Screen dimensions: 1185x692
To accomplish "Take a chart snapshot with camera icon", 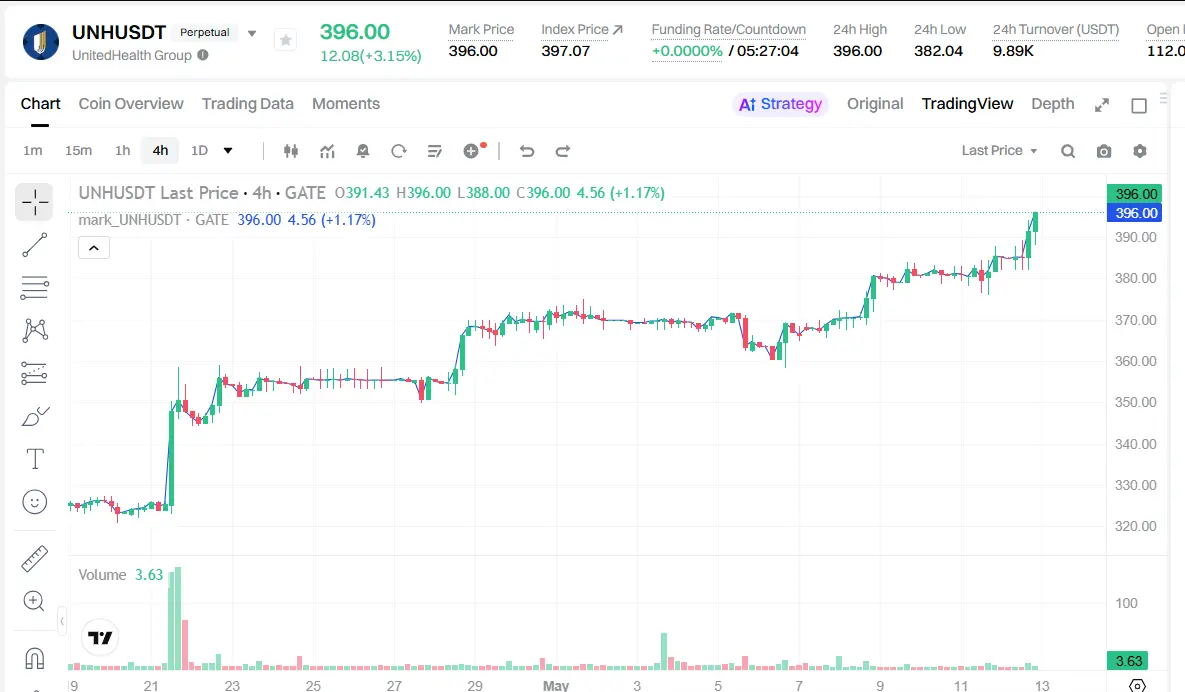I will (x=1104, y=151).
